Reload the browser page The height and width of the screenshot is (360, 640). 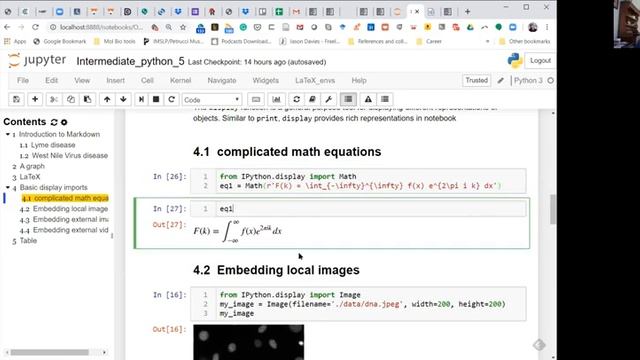pyautogui.click(x=36, y=27)
